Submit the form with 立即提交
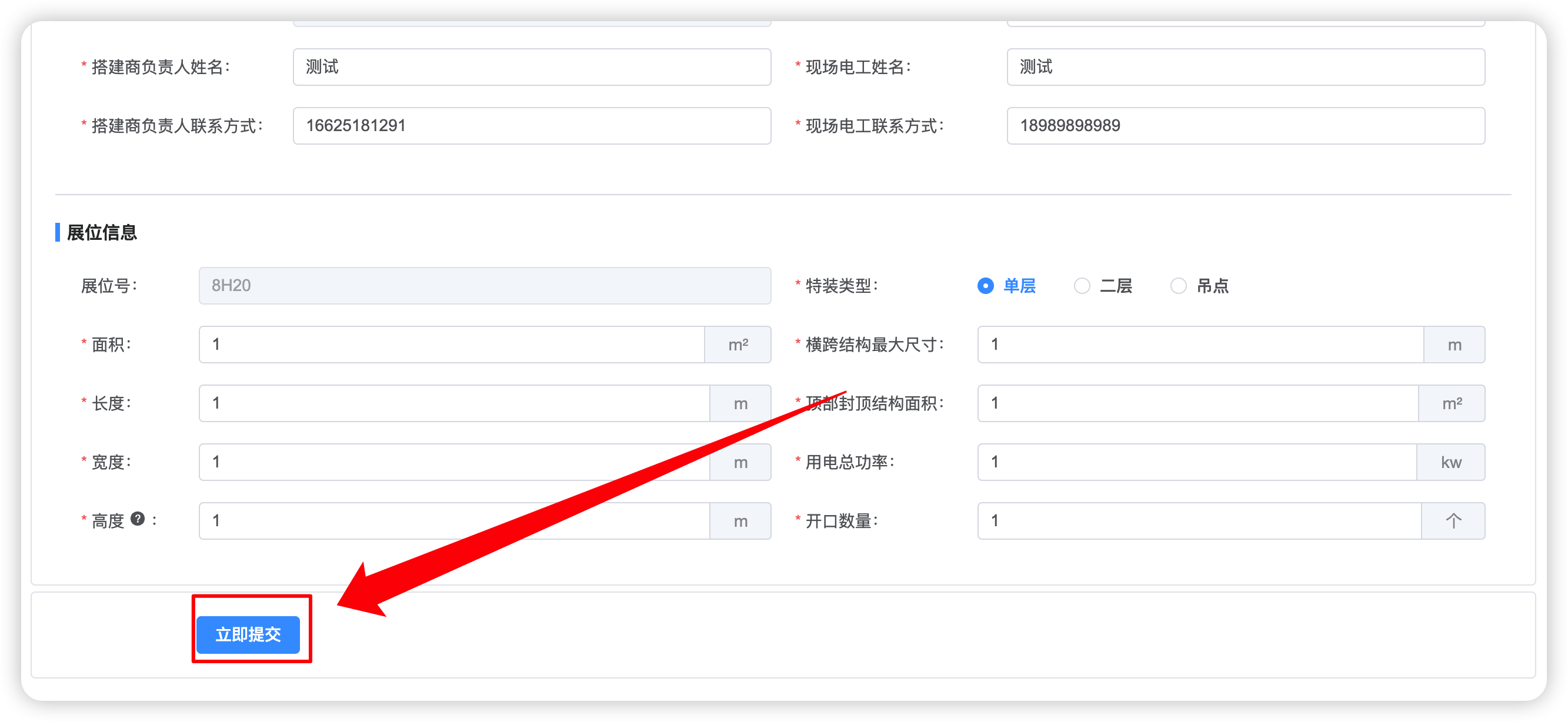The width and height of the screenshot is (1568, 722). (248, 634)
